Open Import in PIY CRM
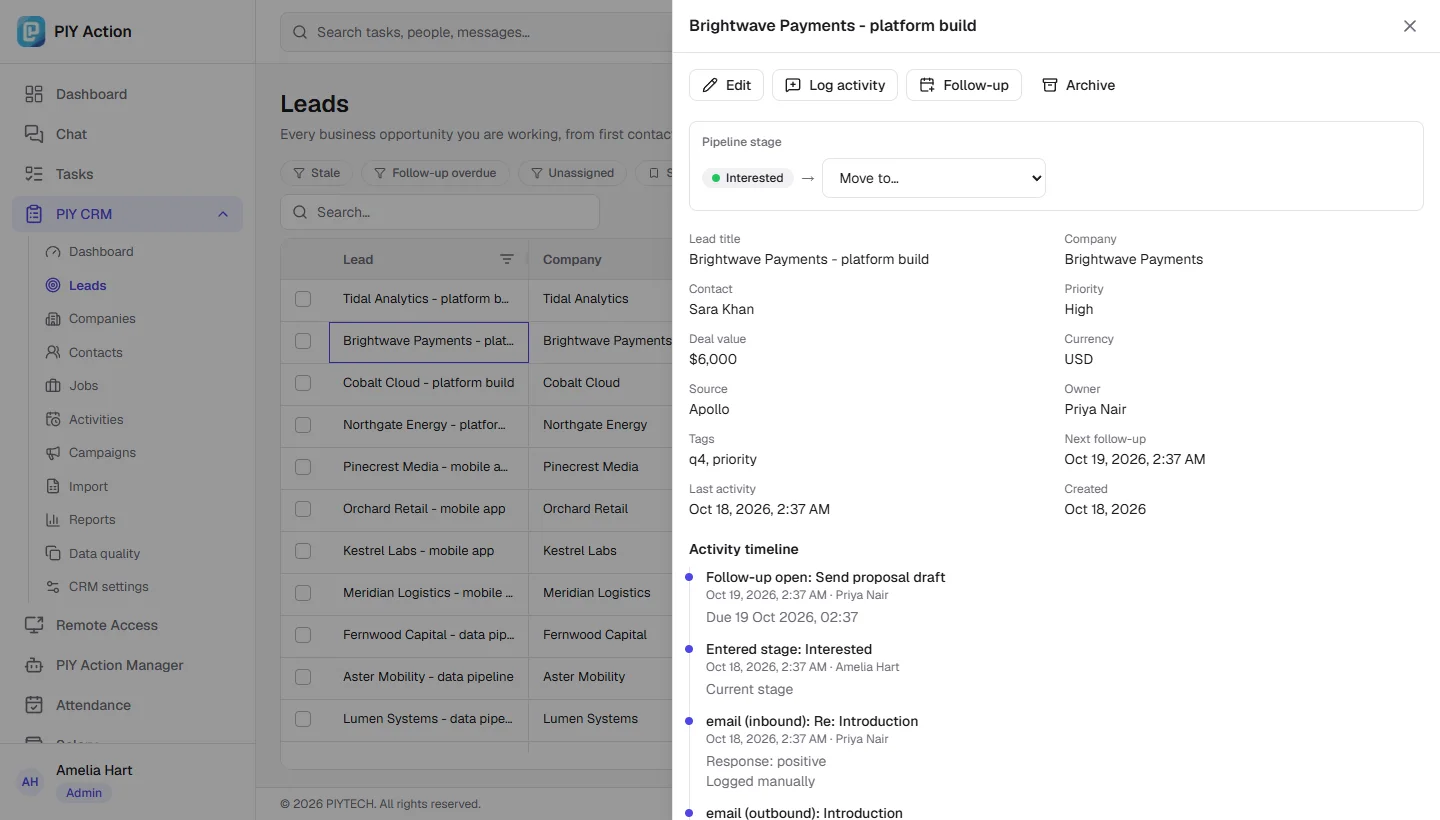This screenshot has height=820, width=1440. coord(139,486)
